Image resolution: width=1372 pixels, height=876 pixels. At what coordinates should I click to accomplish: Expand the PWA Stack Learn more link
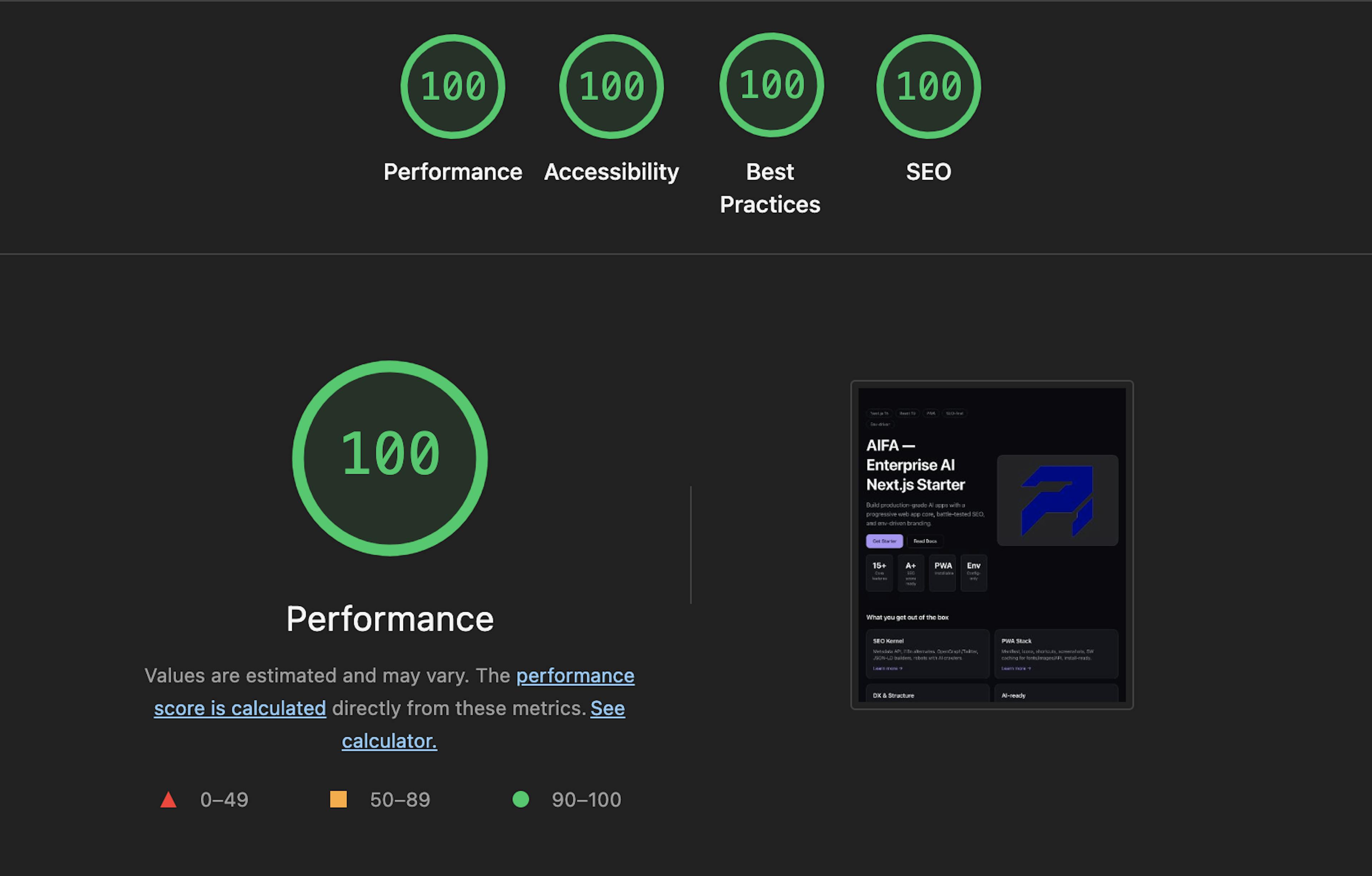1016,668
